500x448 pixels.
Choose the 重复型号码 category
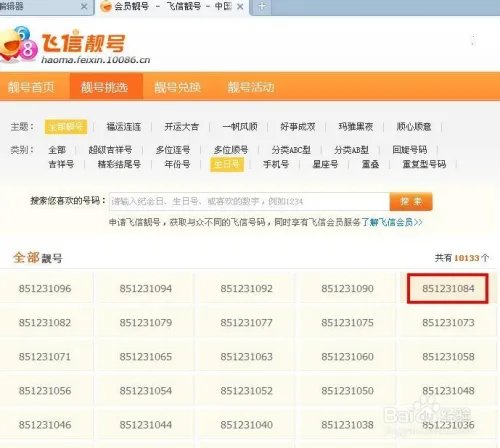coord(424,164)
